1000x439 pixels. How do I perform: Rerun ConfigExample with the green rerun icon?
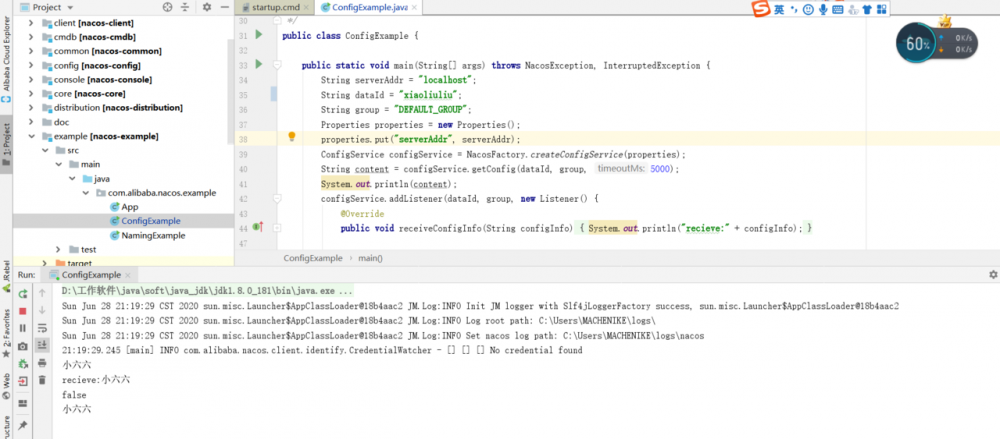point(23,294)
